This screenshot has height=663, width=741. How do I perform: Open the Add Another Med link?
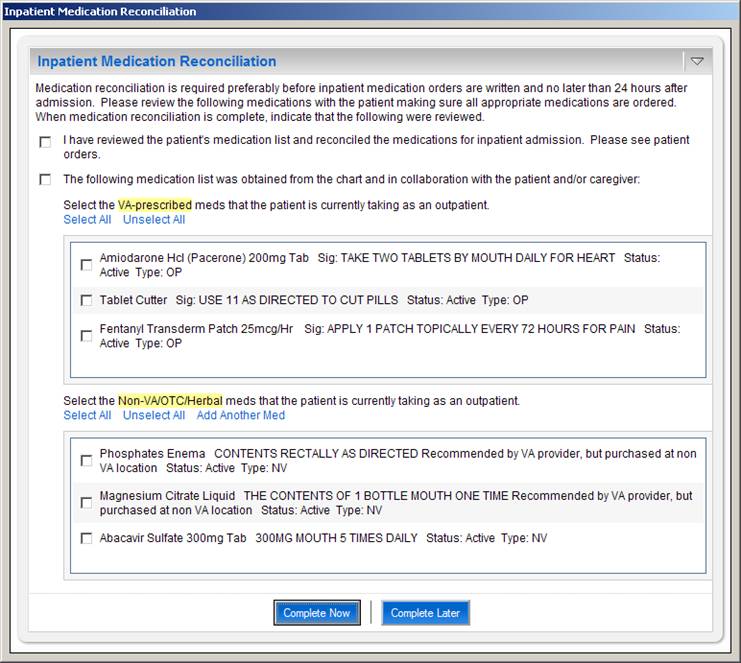tap(240, 415)
